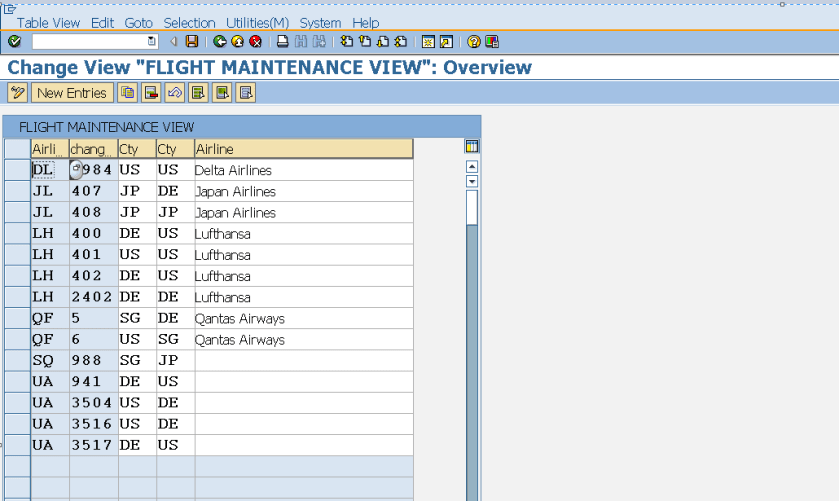The image size is (839, 501).
Task: Open the Table View menu
Action: 48,22
